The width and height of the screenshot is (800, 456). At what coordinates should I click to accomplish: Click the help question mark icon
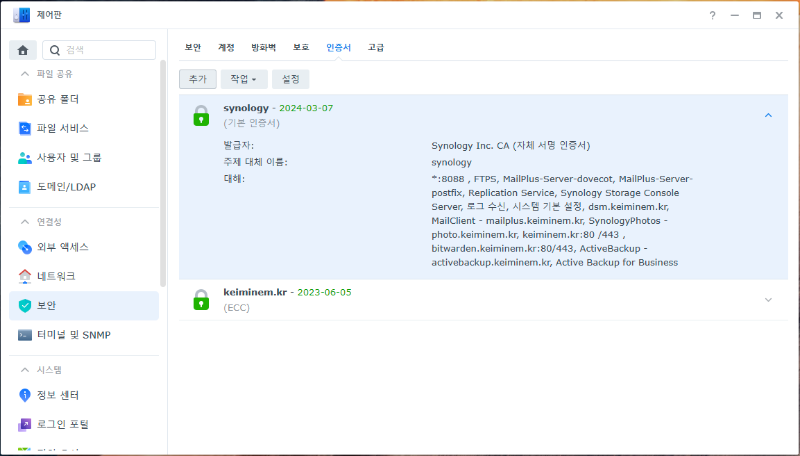[x=712, y=16]
